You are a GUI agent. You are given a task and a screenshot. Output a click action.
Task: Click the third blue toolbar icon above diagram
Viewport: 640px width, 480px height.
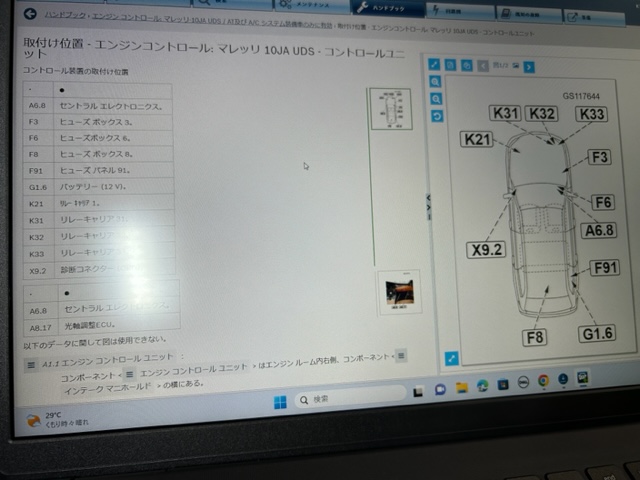(x=467, y=65)
